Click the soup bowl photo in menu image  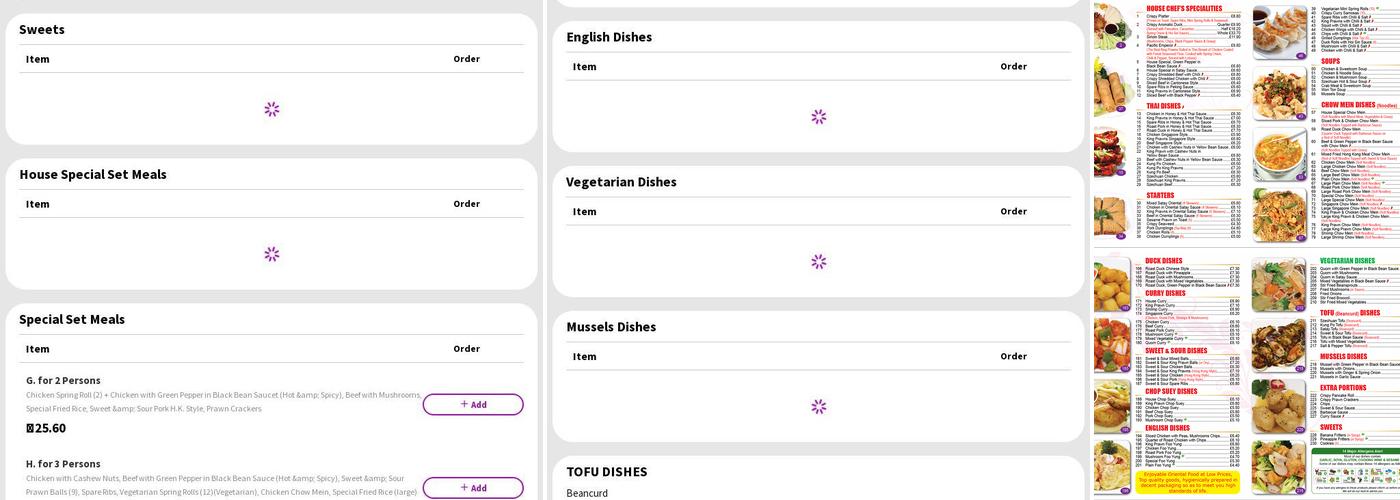1279,153
